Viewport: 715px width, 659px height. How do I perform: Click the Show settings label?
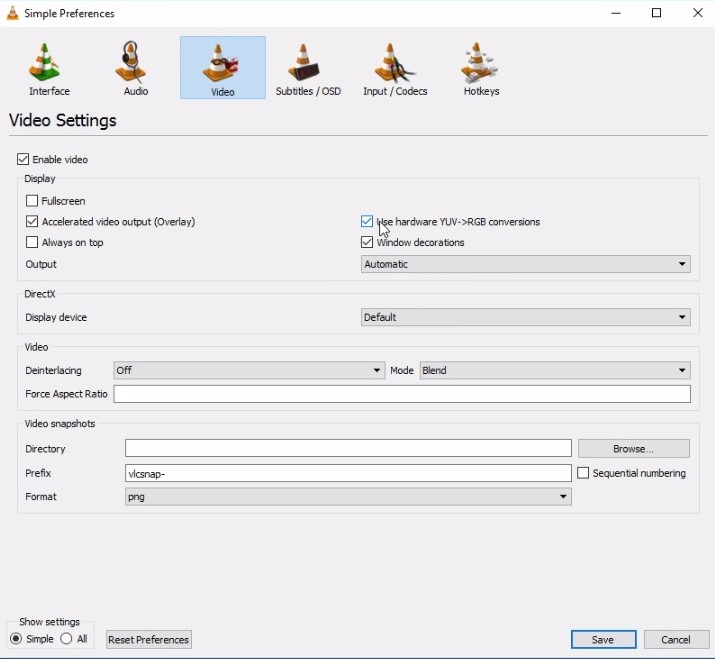point(49,622)
